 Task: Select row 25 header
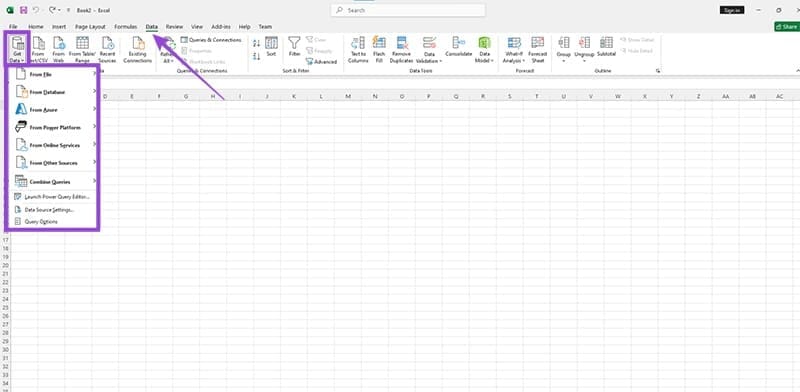[6, 307]
